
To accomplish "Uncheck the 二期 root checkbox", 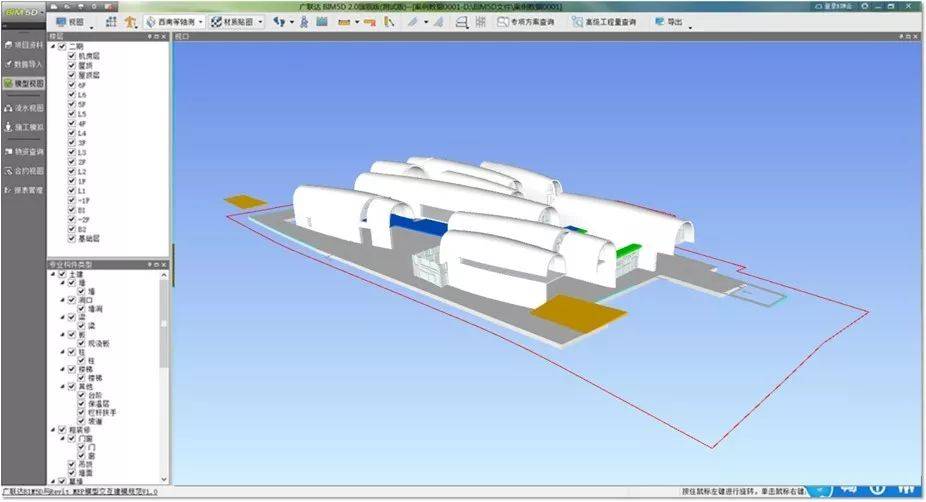I will 62,46.
